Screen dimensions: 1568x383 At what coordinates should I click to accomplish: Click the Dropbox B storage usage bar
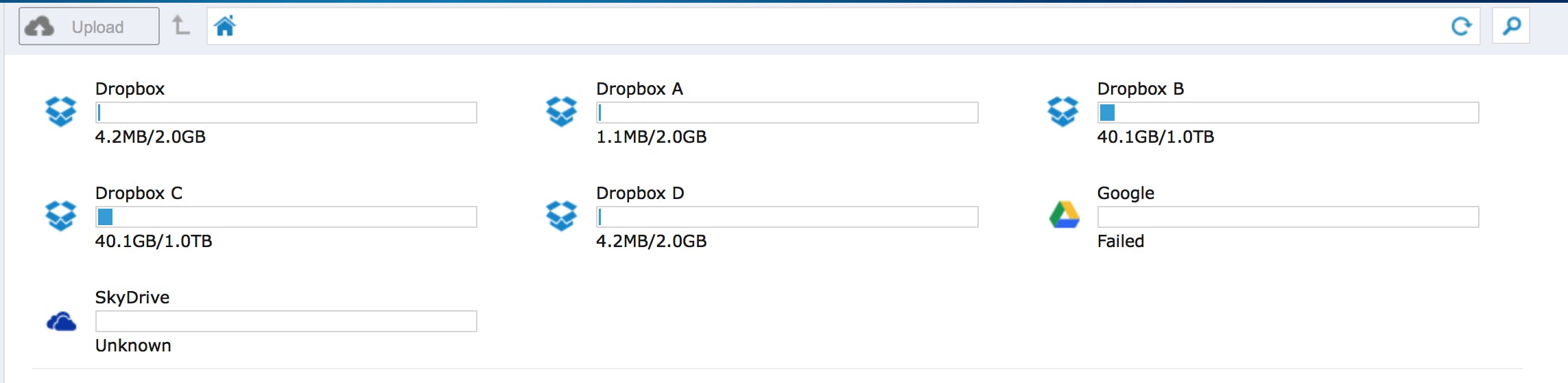[1287, 113]
